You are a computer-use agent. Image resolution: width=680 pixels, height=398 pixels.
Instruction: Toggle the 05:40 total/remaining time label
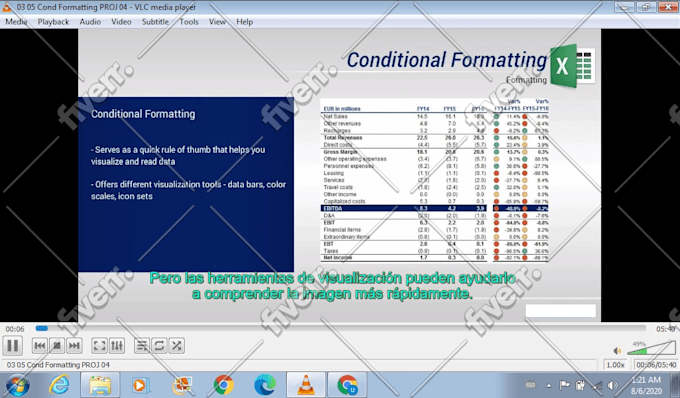pyautogui.click(x=665, y=329)
